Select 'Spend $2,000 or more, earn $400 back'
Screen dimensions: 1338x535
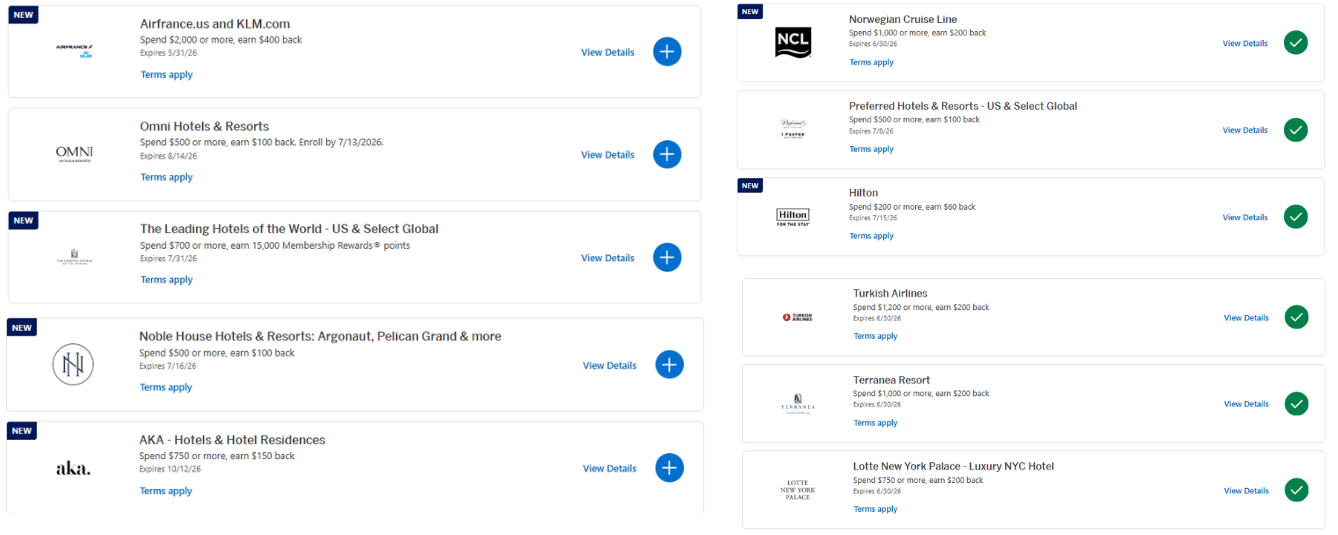pyautogui.click(x=221, y=40)
